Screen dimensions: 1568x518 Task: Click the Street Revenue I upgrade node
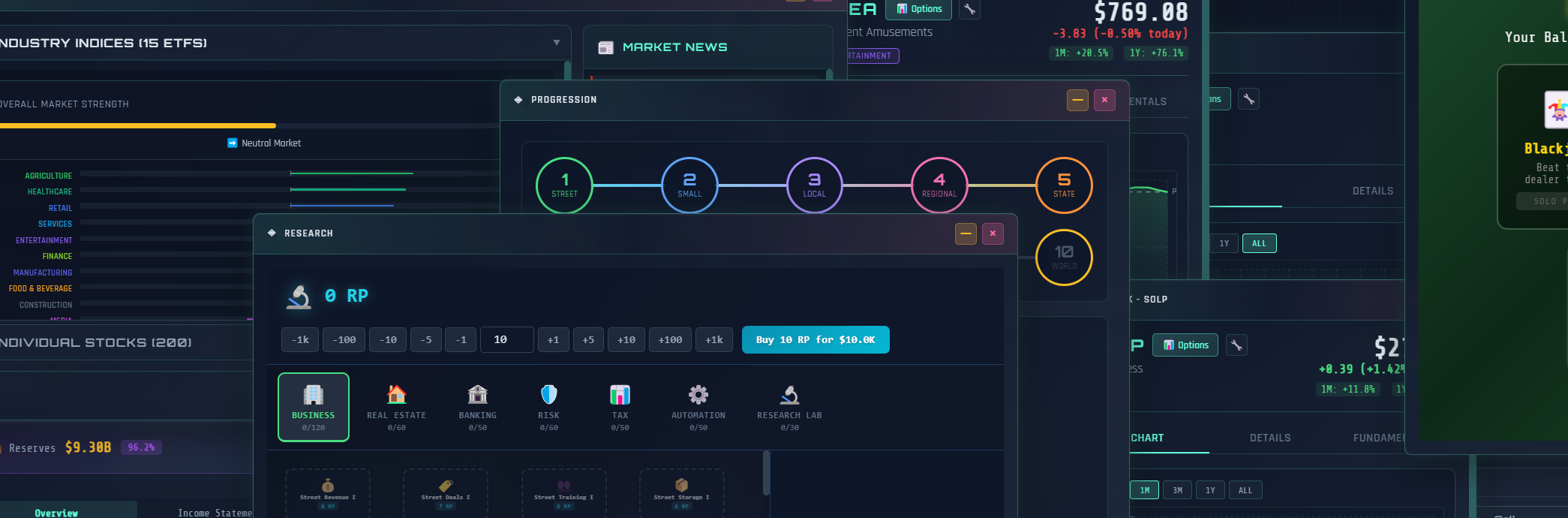click(x=328, y=492)
